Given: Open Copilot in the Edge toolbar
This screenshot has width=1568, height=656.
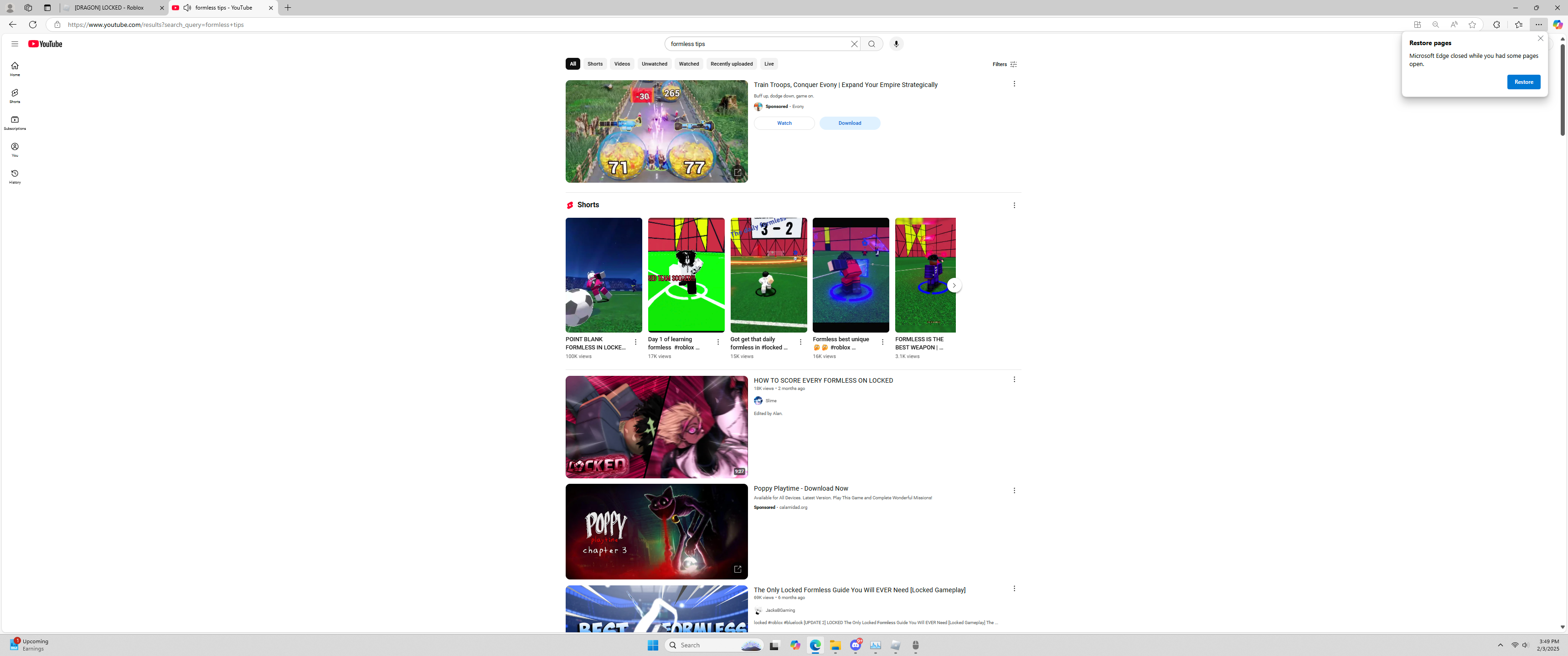Looking at the screenshot, I should (1558, 24).
